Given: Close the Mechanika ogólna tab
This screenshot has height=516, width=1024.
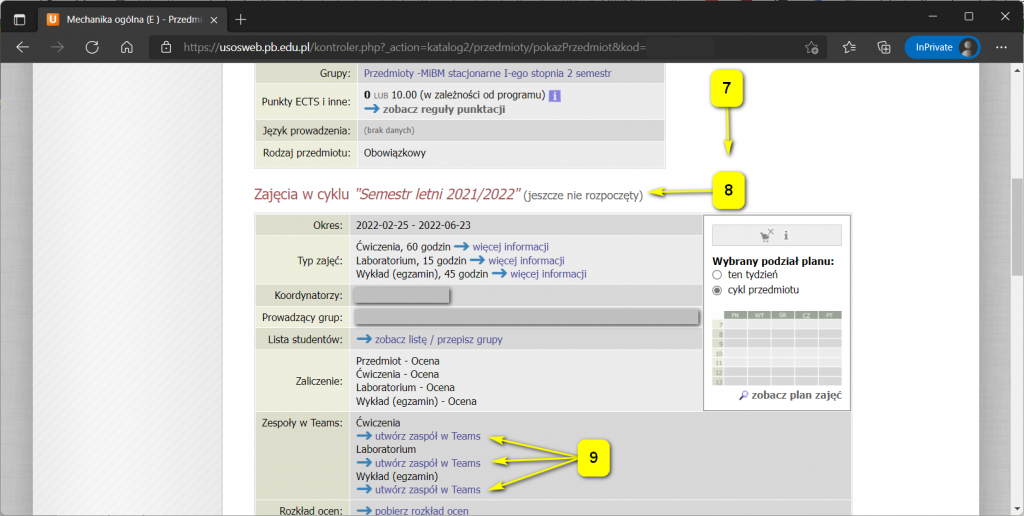Looking at the screenshot, I should pyautogui.click(x=214, y=20).
